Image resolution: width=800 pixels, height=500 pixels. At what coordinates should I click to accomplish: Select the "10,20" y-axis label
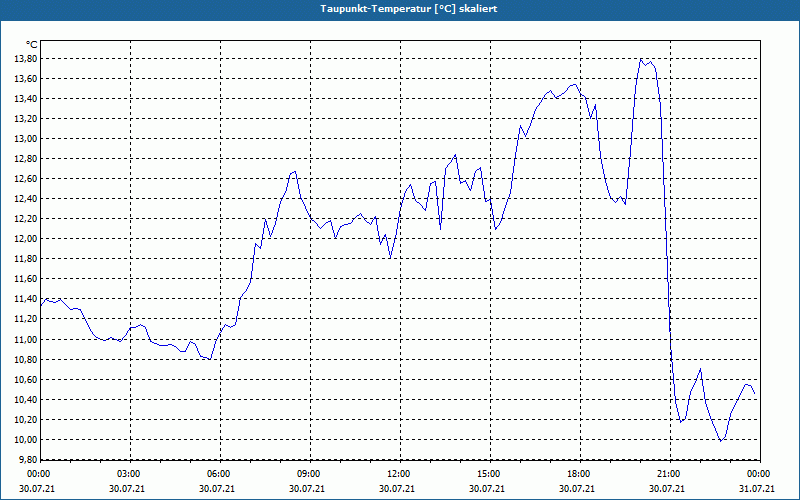pyautogui.click(x=26, y=419)
